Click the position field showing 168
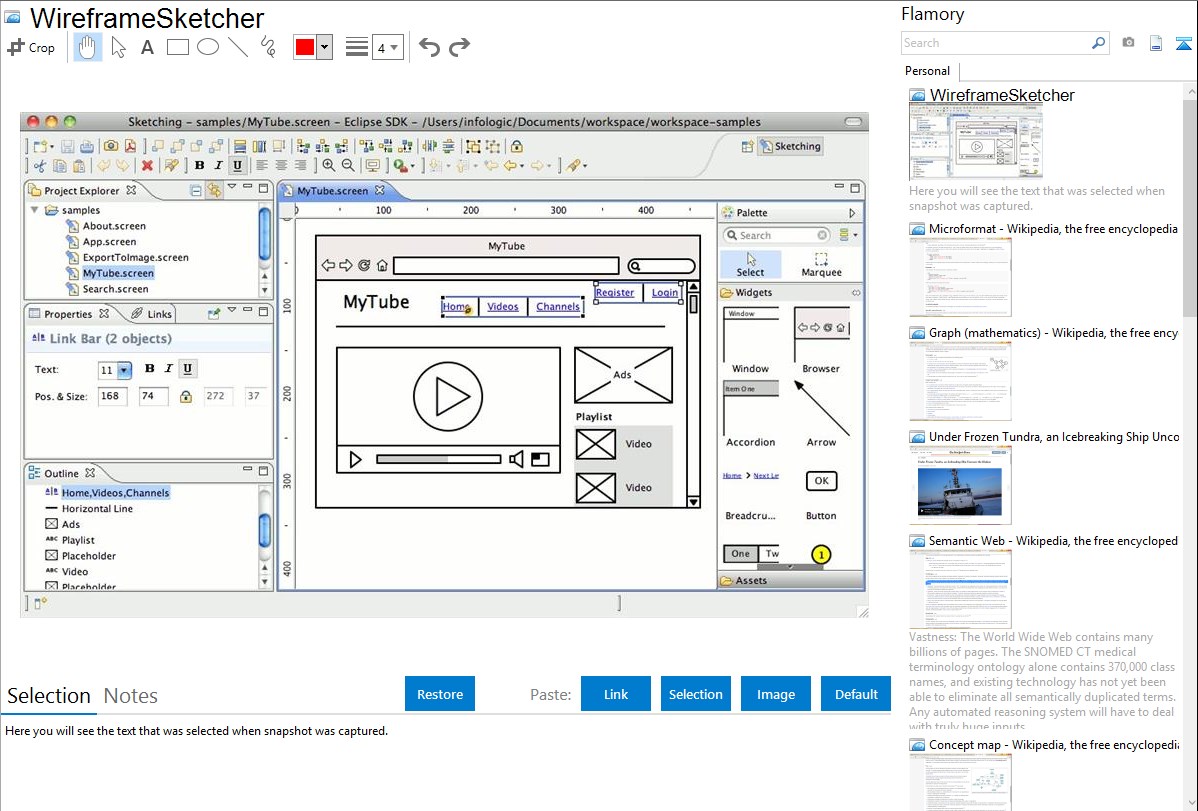Viewport: 1198px width, 811px height. pos(112,396)
